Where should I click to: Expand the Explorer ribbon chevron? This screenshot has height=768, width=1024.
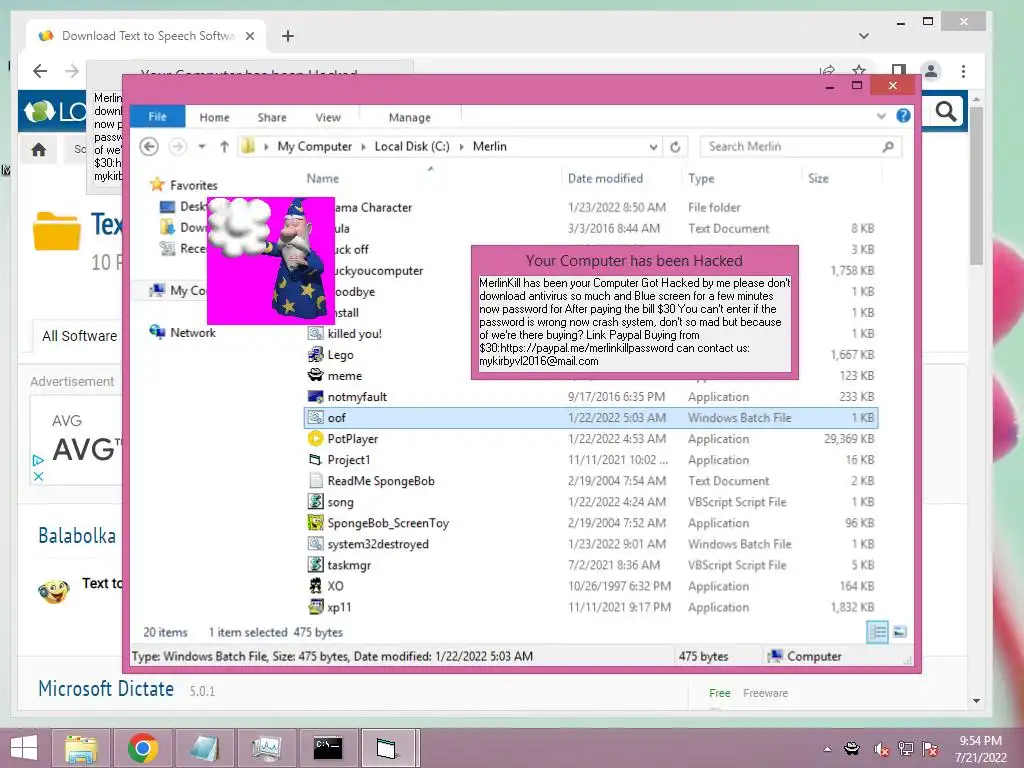(881, 116)
